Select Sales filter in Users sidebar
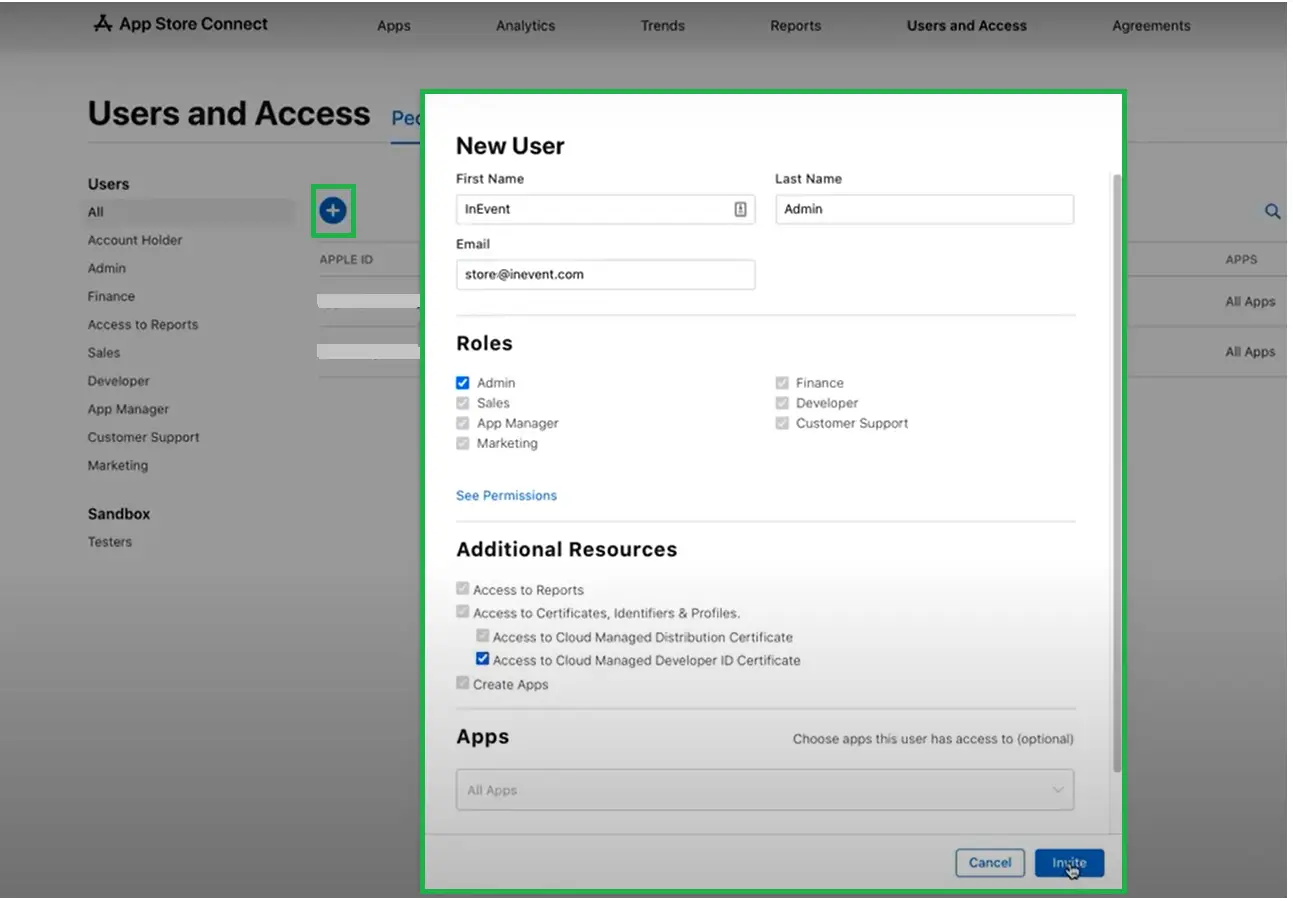 104,353
